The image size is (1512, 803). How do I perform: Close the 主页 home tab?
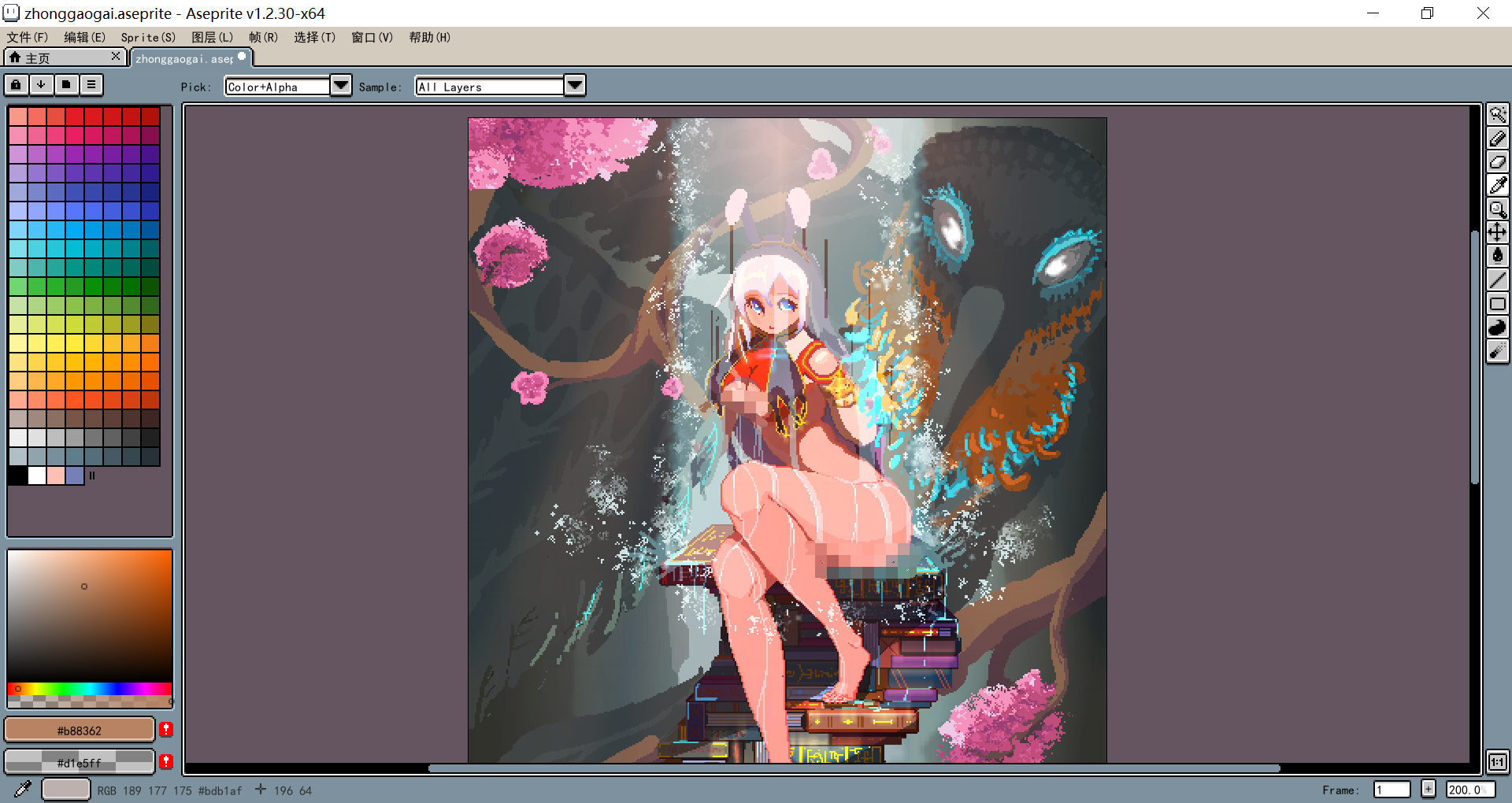(x=116, y=56)
